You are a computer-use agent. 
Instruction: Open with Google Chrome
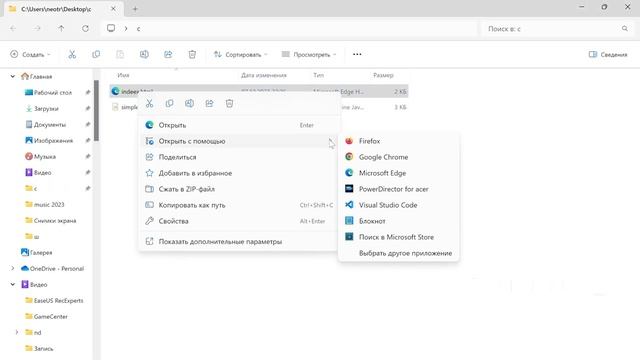click(x=399, y=157)
